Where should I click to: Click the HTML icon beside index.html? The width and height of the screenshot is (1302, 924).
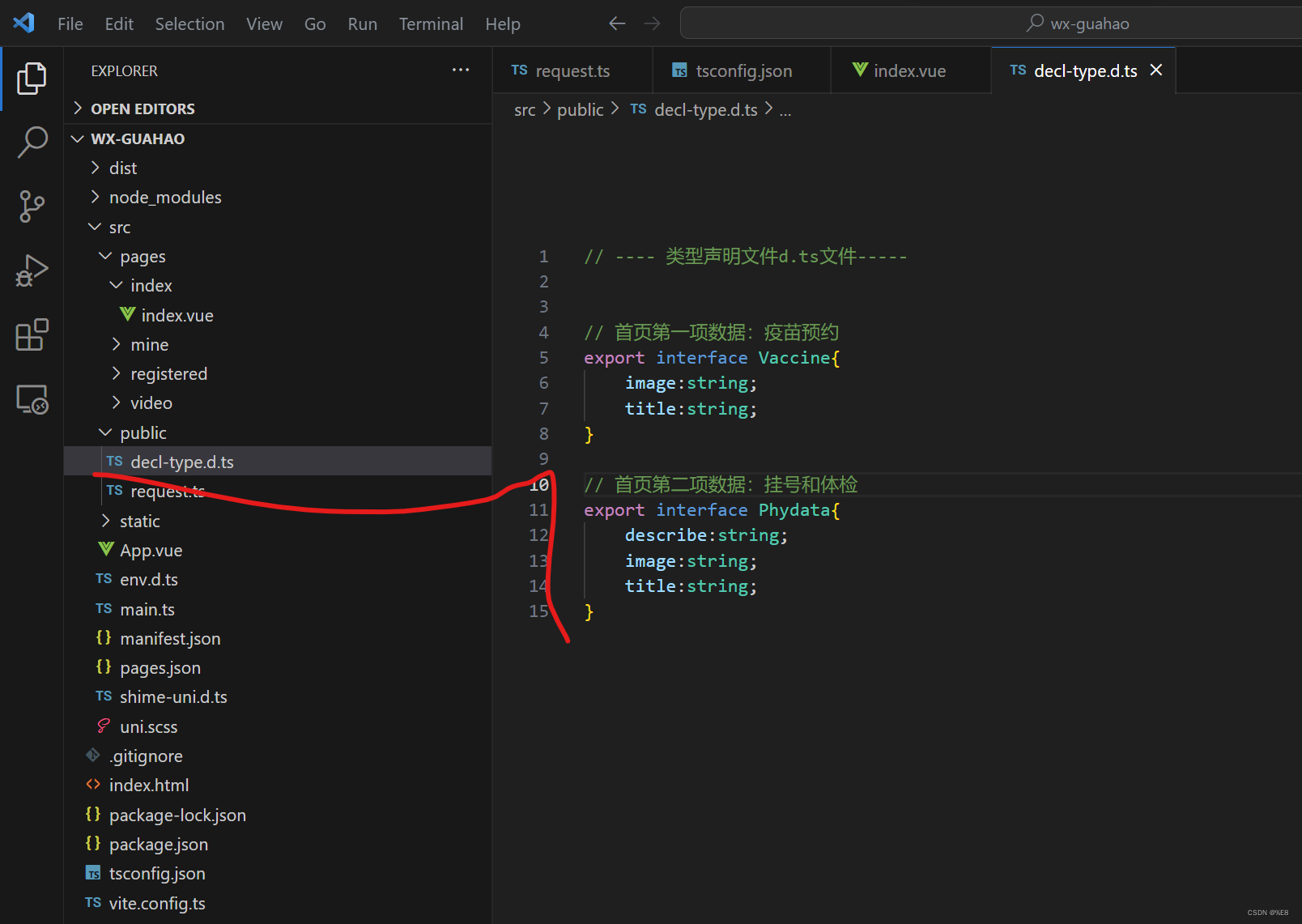[x=93, y=785]
